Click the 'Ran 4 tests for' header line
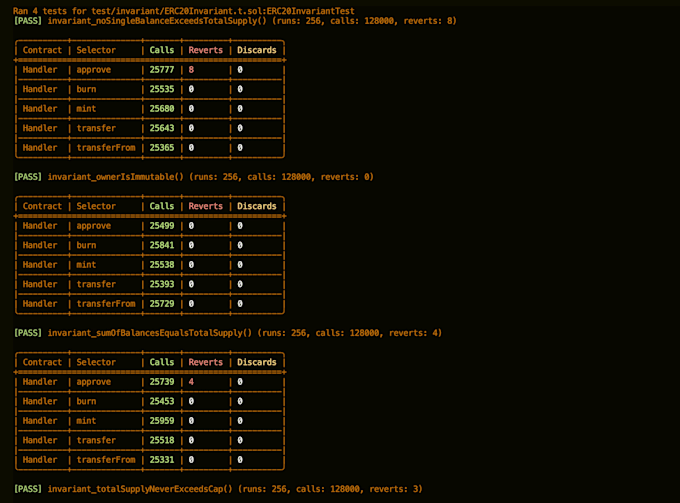This screenshot has height=503, width=680. pos(184,11)
